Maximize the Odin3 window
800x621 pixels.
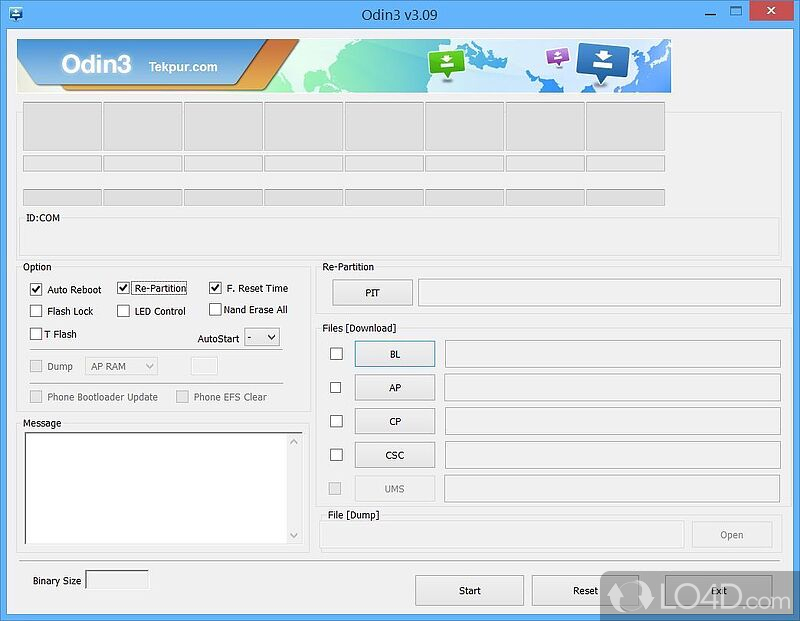point(736,11)
